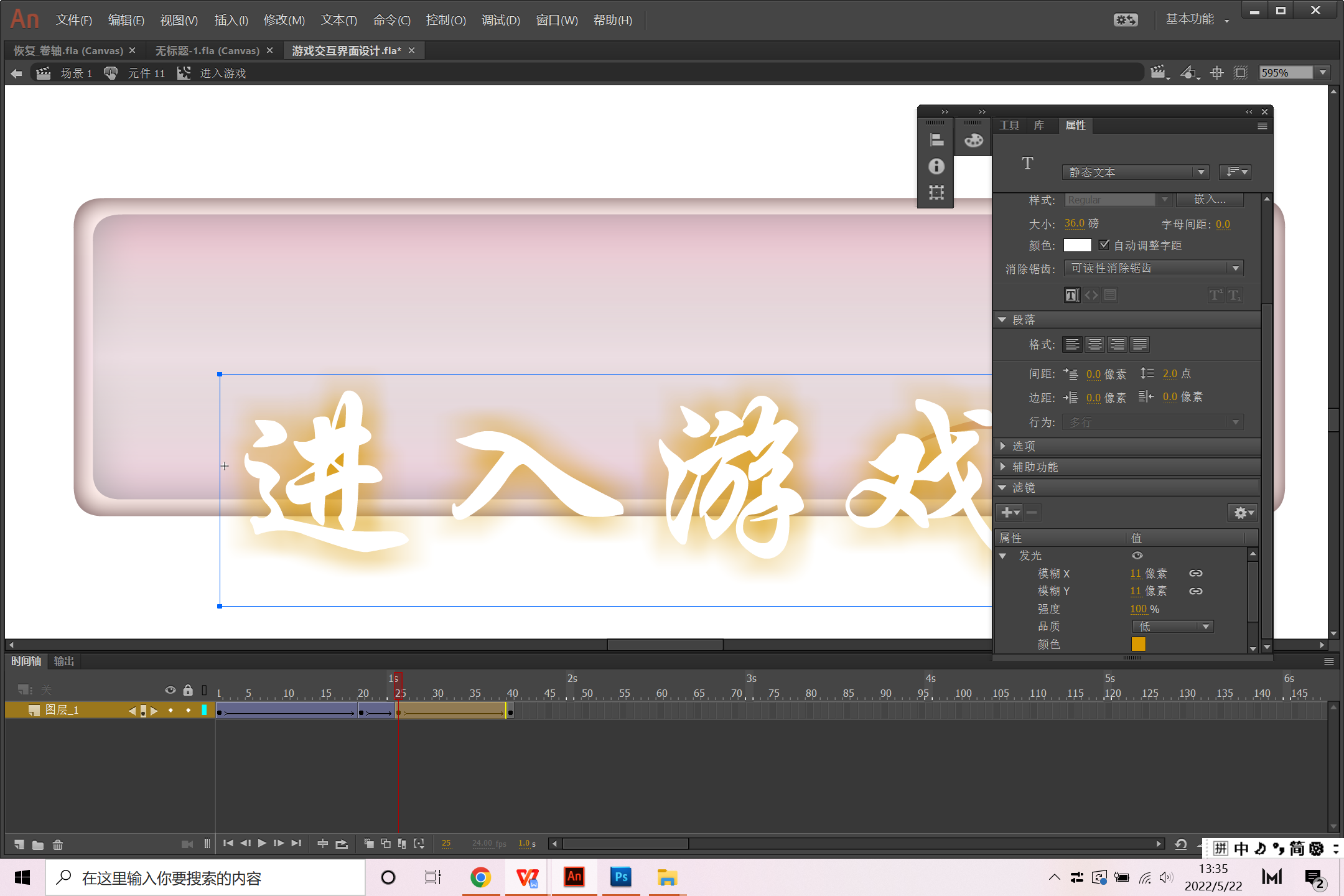Toggle auto kerning checkbox
Viewport: 1344px width, 896px height.
1104,245
